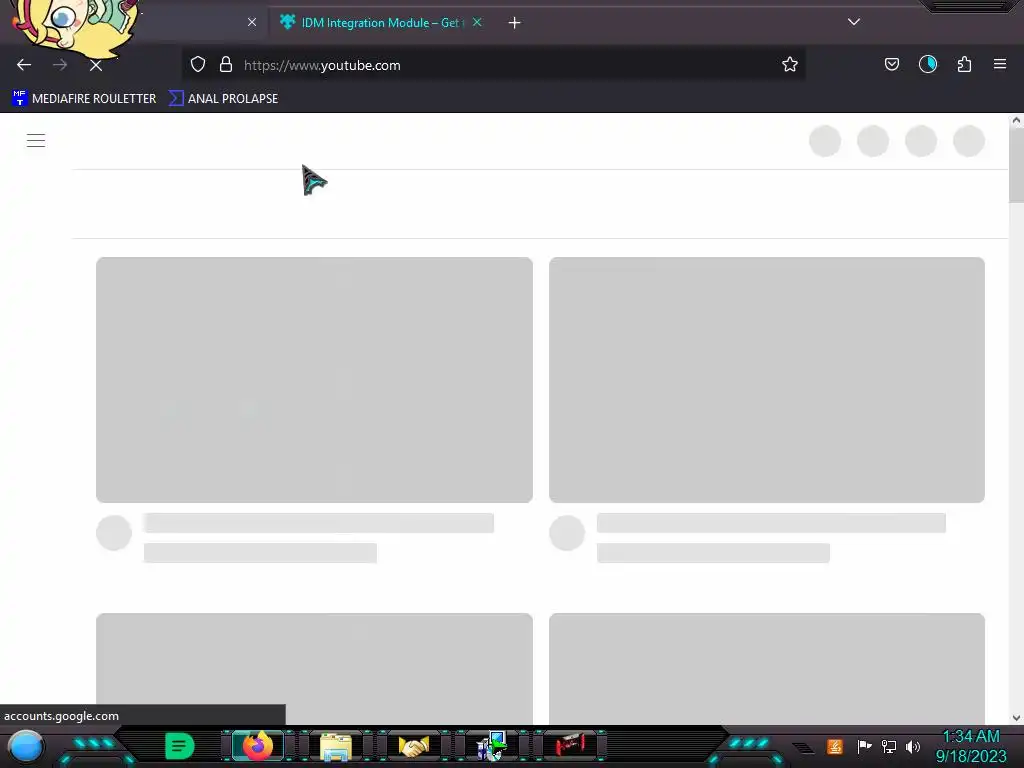Open clock showing 1:34 AM
The width and height of the screenshot is (1024, 768).
tap(971, 746)
